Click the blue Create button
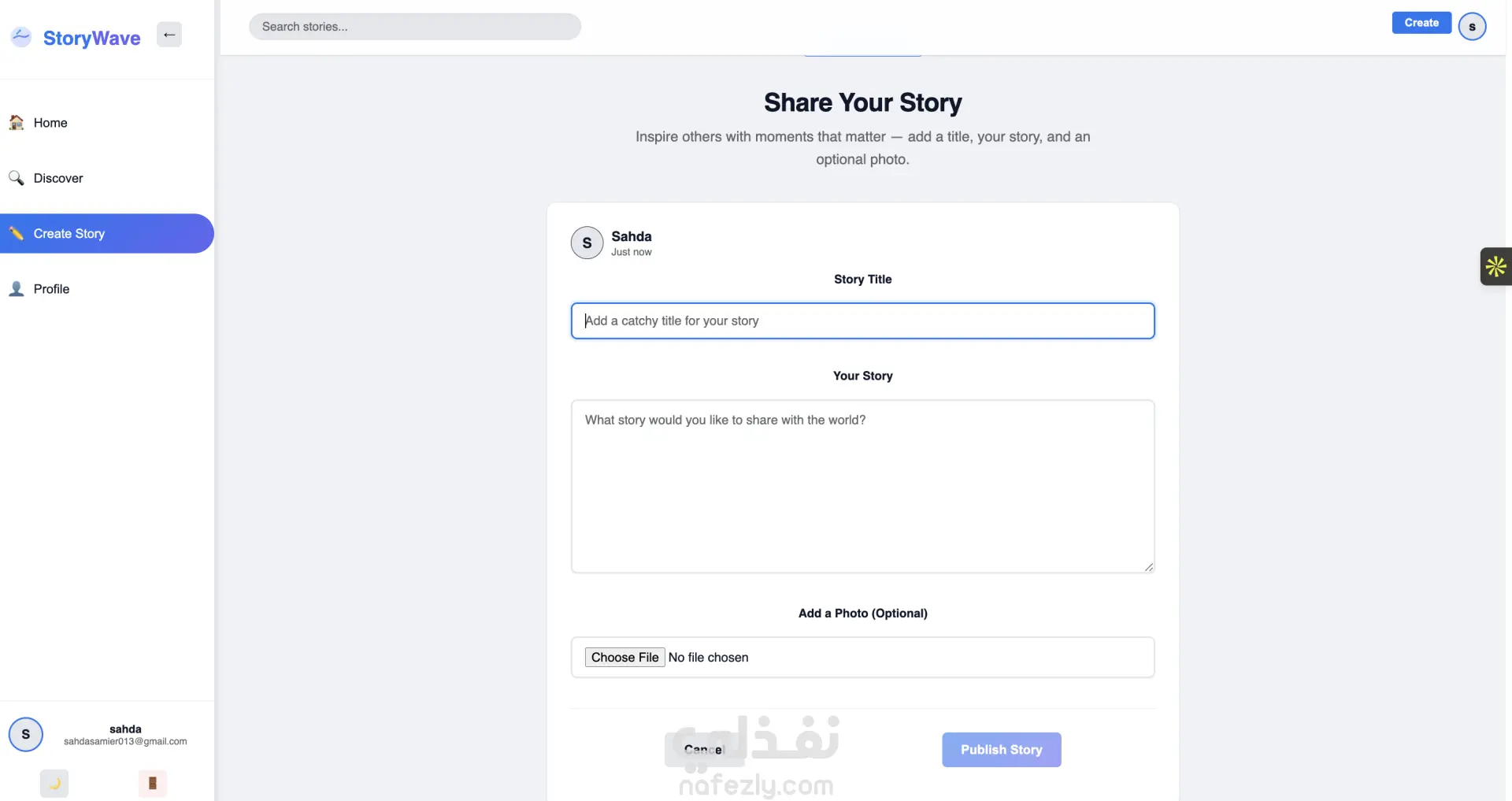 click(x=1421, y=23)
